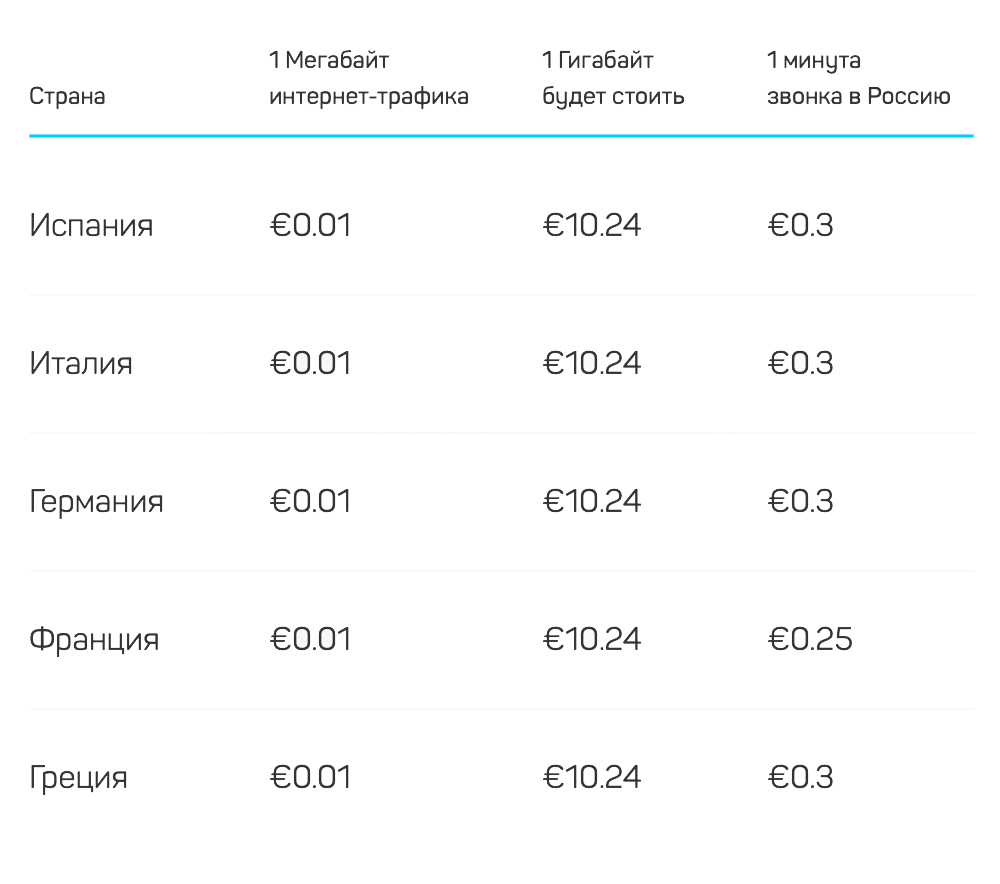The width and height of the screenshot is (1000, 884).
Task: Click Греция's €10.24 gigabyte price
Action: tap(592, 777)
